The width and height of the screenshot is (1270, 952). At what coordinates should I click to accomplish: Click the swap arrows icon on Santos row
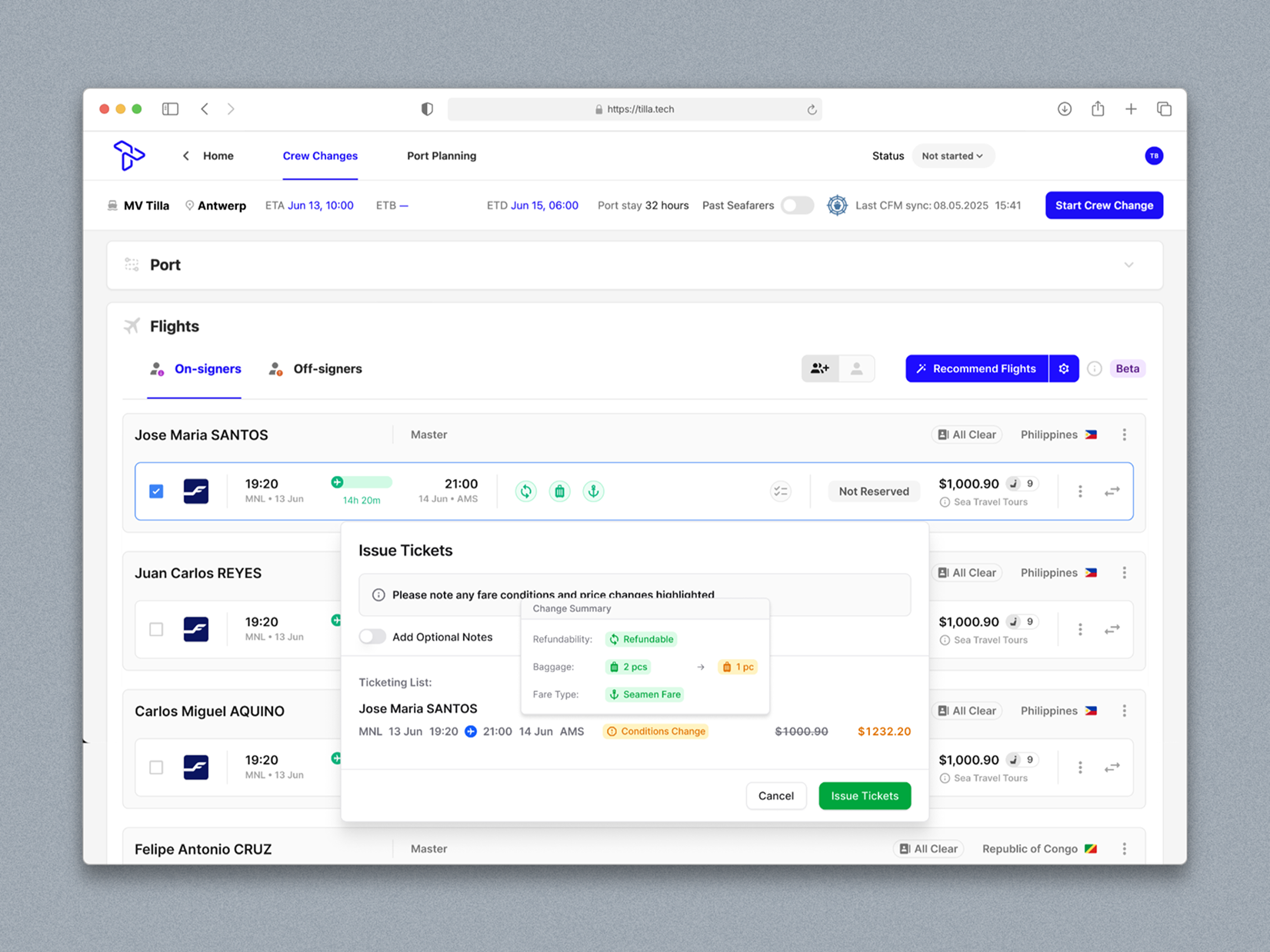coord(1112,491)
